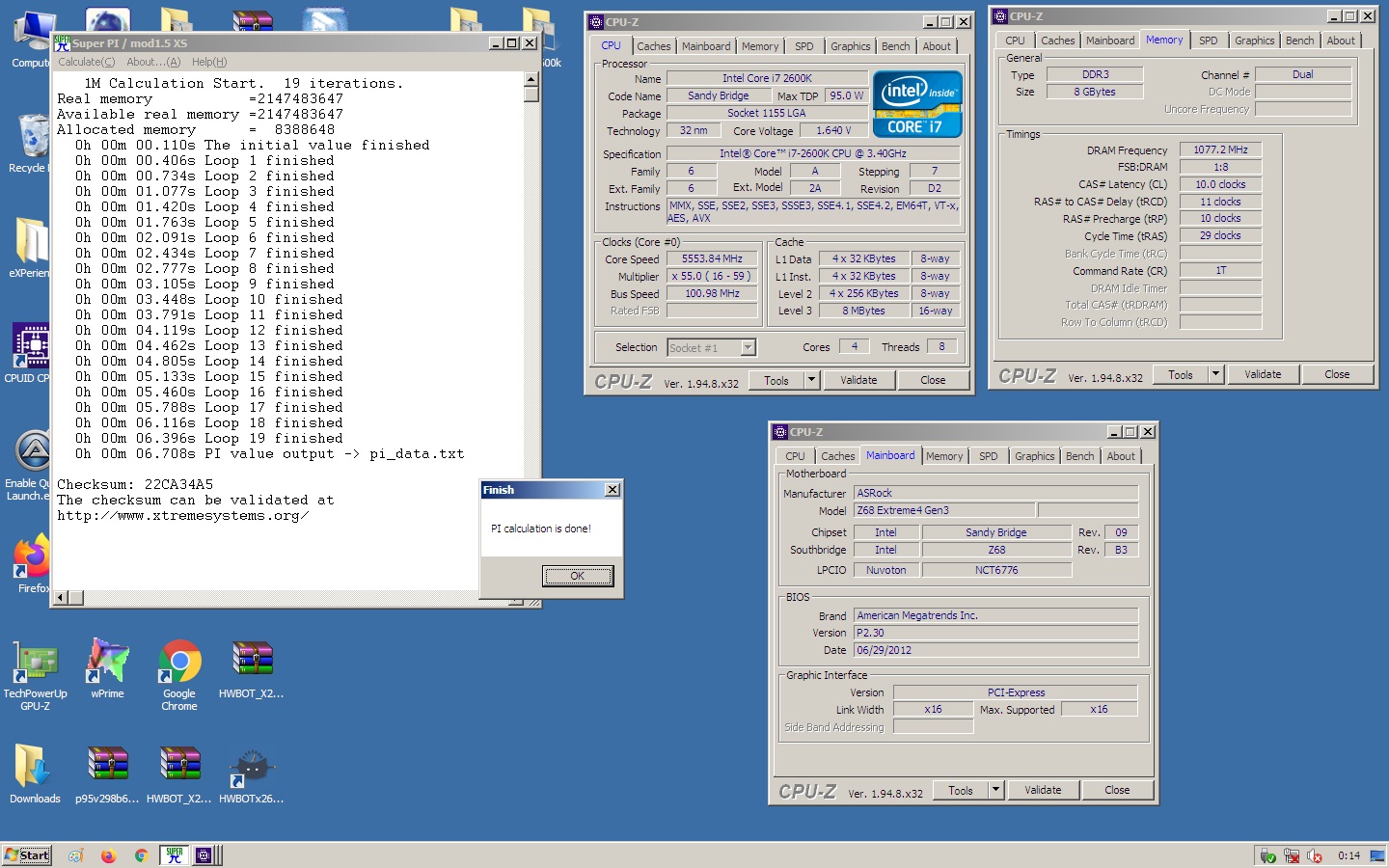The height and width of the screenshot is (868, 1389).
Task: Open the first HWBOT_X2 archive above Downloads row
Action: click(x=252, y=669)
